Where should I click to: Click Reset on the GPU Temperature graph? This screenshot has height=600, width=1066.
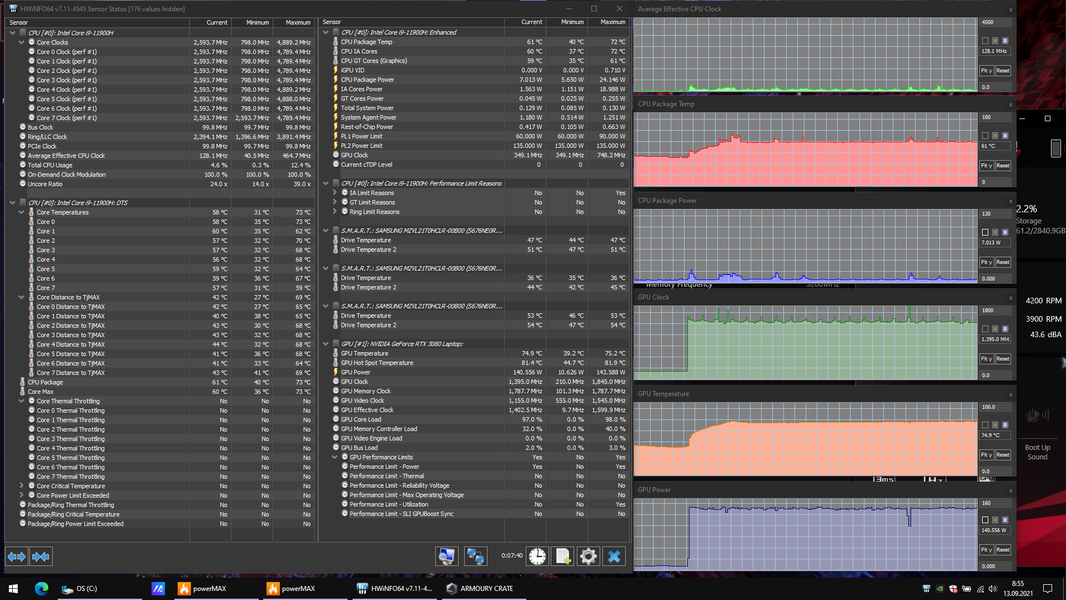coord(1003,455)
